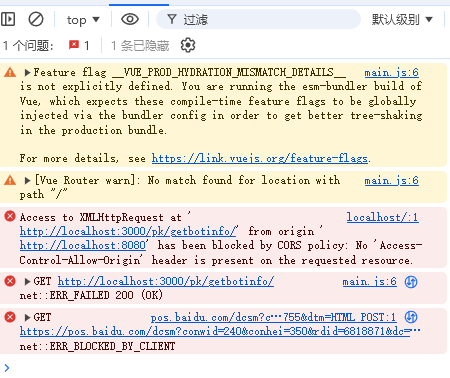Open localhost/:1 source link of CORS error
Image resolution: width=450 pixels, height=378 pixels.
coord(382,217)
